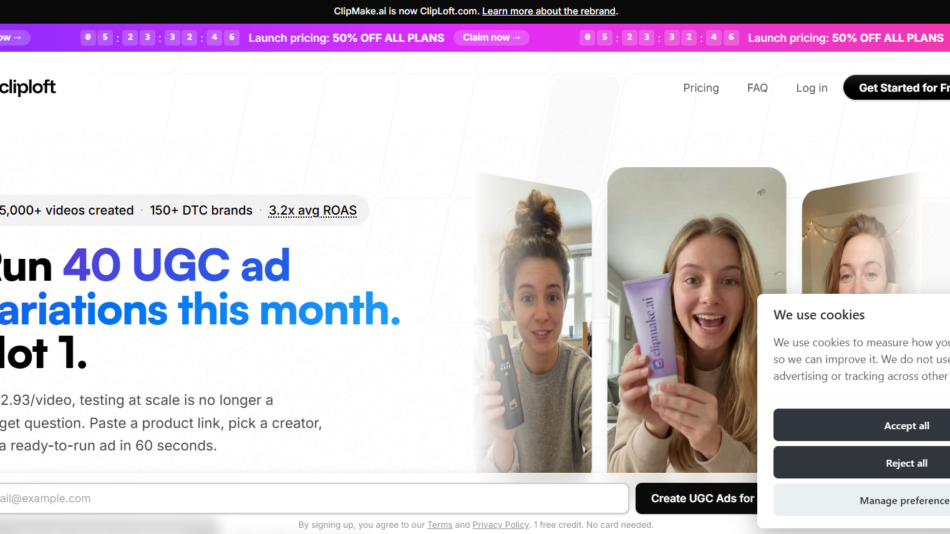
Task: Click the middle 'Launch pricing: 50% OFF ALL PLANS' text
Action: click(x=346, y=38)
